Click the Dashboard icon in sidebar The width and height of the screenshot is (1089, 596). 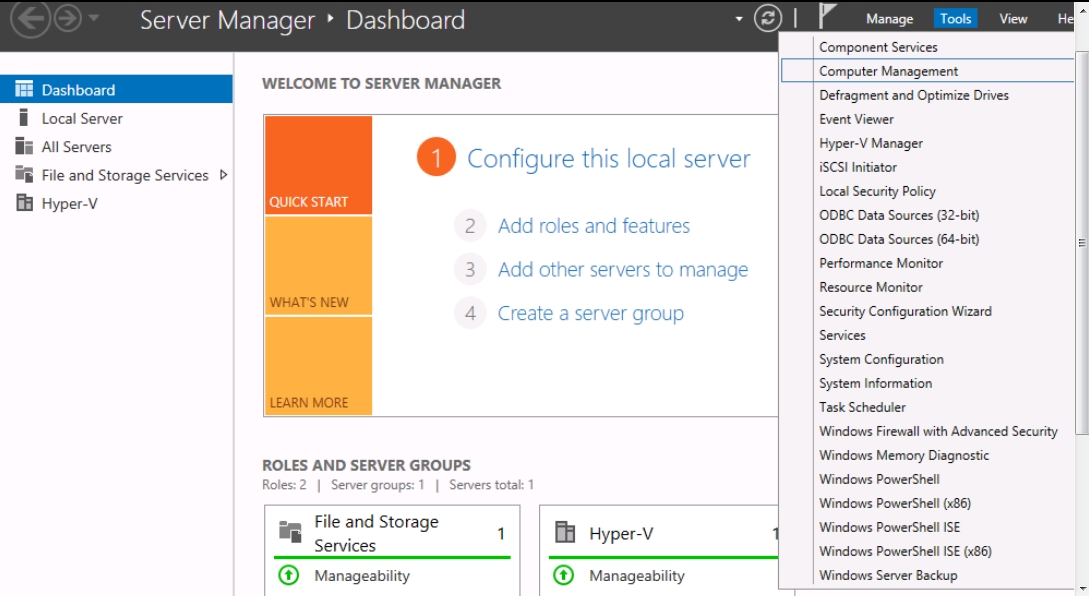[24, 90]
